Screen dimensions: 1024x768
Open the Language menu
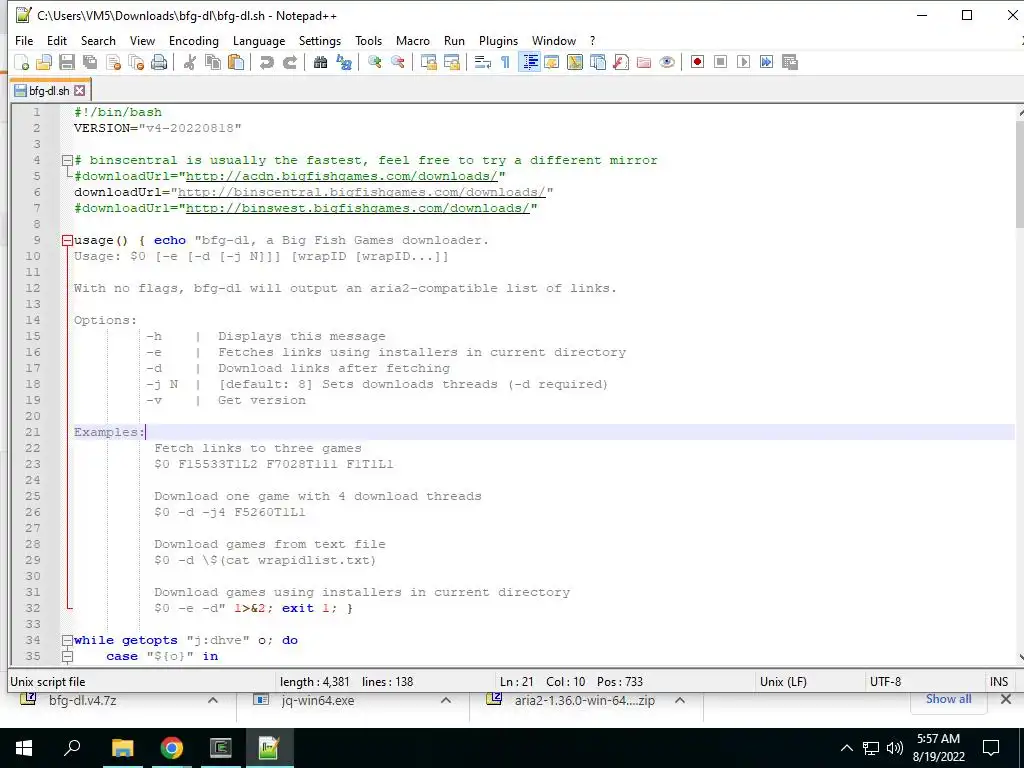(x=259, y=40)
